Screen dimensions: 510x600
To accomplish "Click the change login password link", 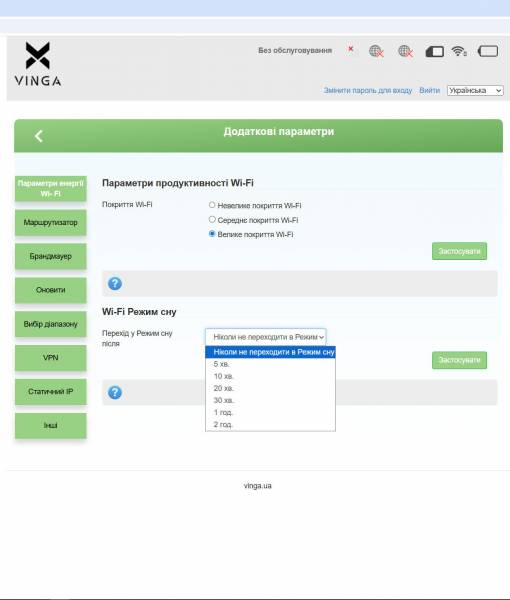I will (368, 90).
